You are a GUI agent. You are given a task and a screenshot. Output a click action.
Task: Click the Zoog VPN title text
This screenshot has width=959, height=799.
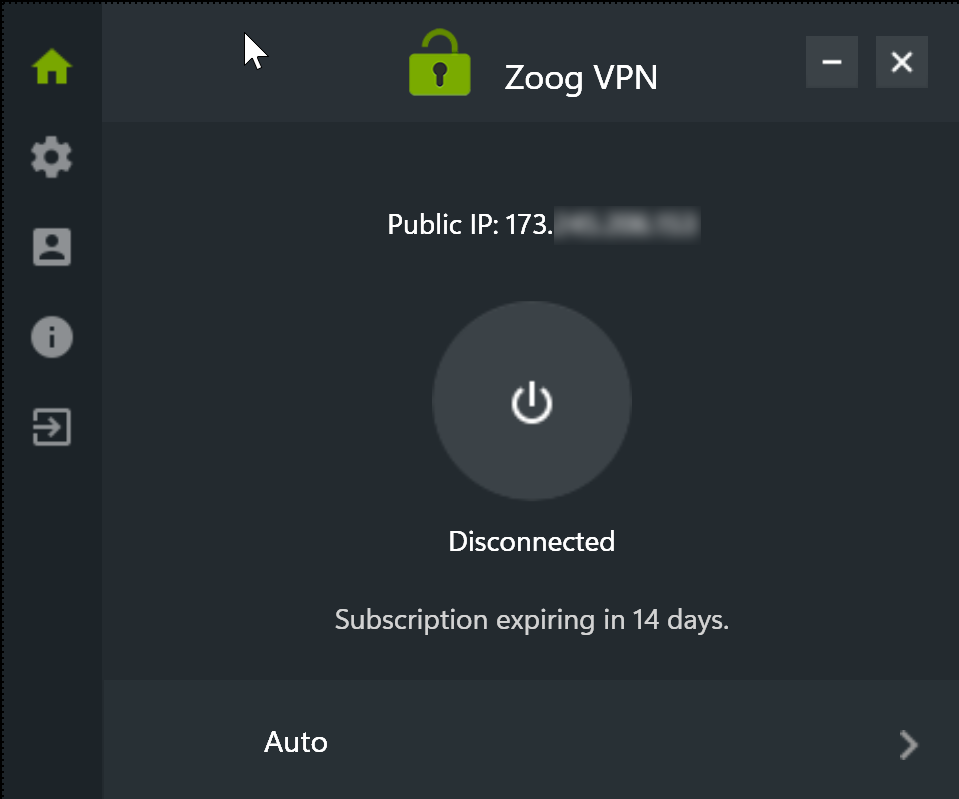[x=580, y=78]
